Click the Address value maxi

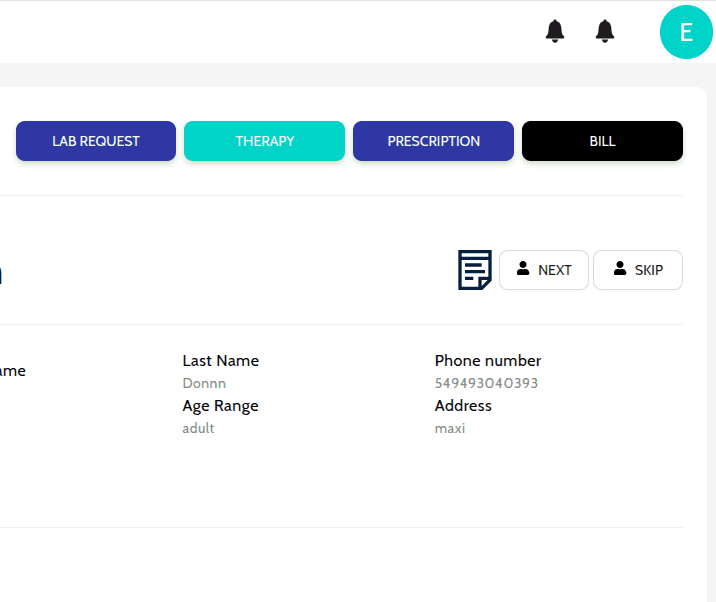[x=450, y=428]
